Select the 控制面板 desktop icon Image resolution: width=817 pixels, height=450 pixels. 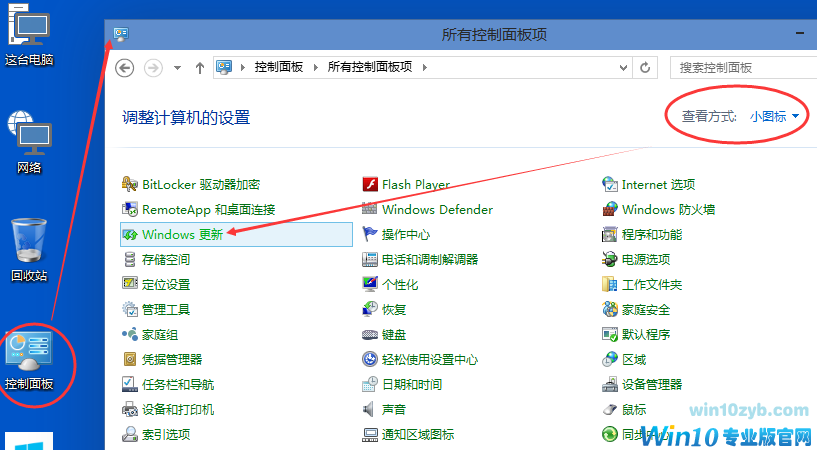tap(29, 360)
